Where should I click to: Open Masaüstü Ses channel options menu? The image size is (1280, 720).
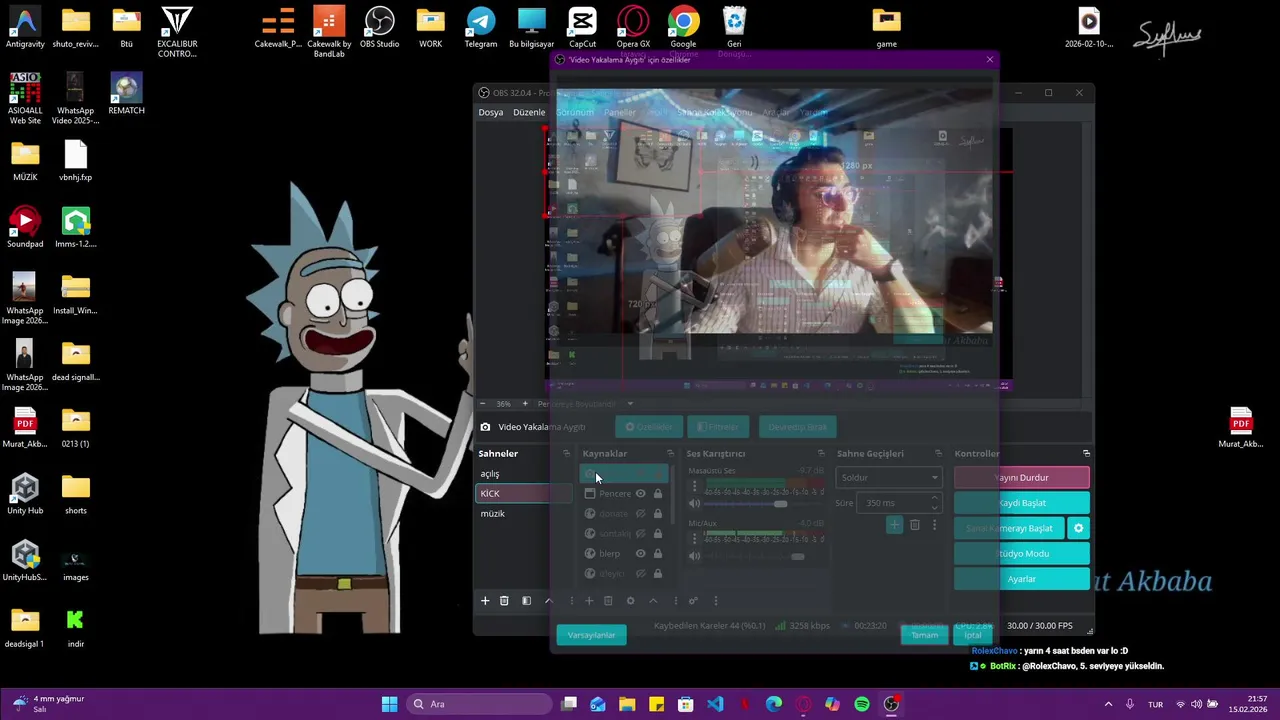[x=694, y=487]
